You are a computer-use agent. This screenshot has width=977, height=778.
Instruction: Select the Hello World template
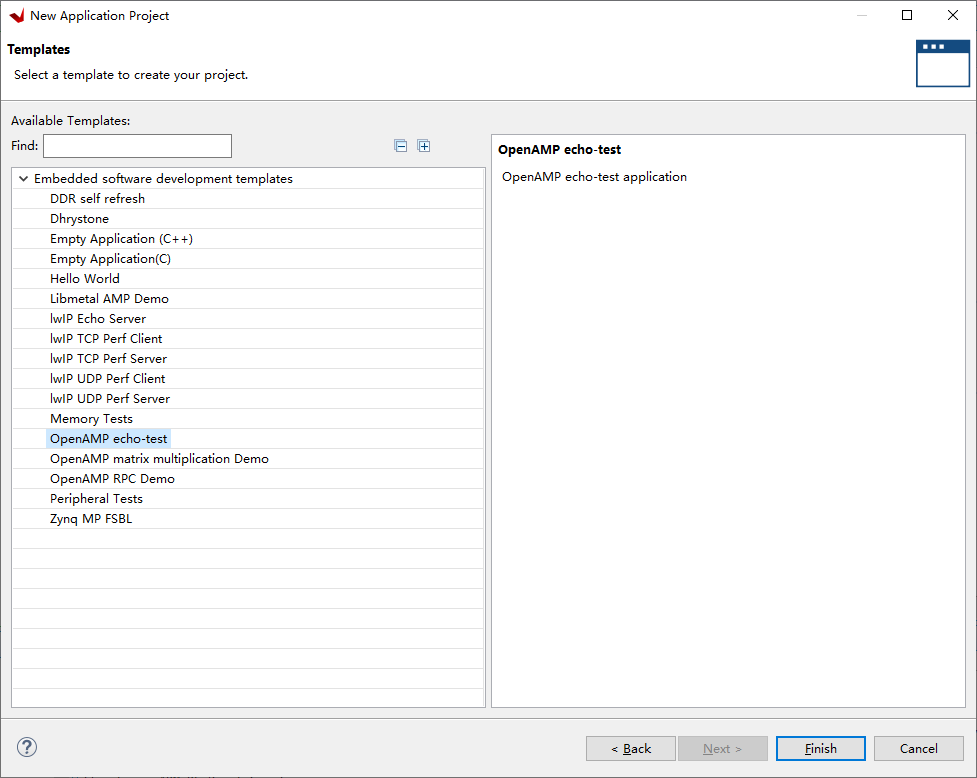85,278
